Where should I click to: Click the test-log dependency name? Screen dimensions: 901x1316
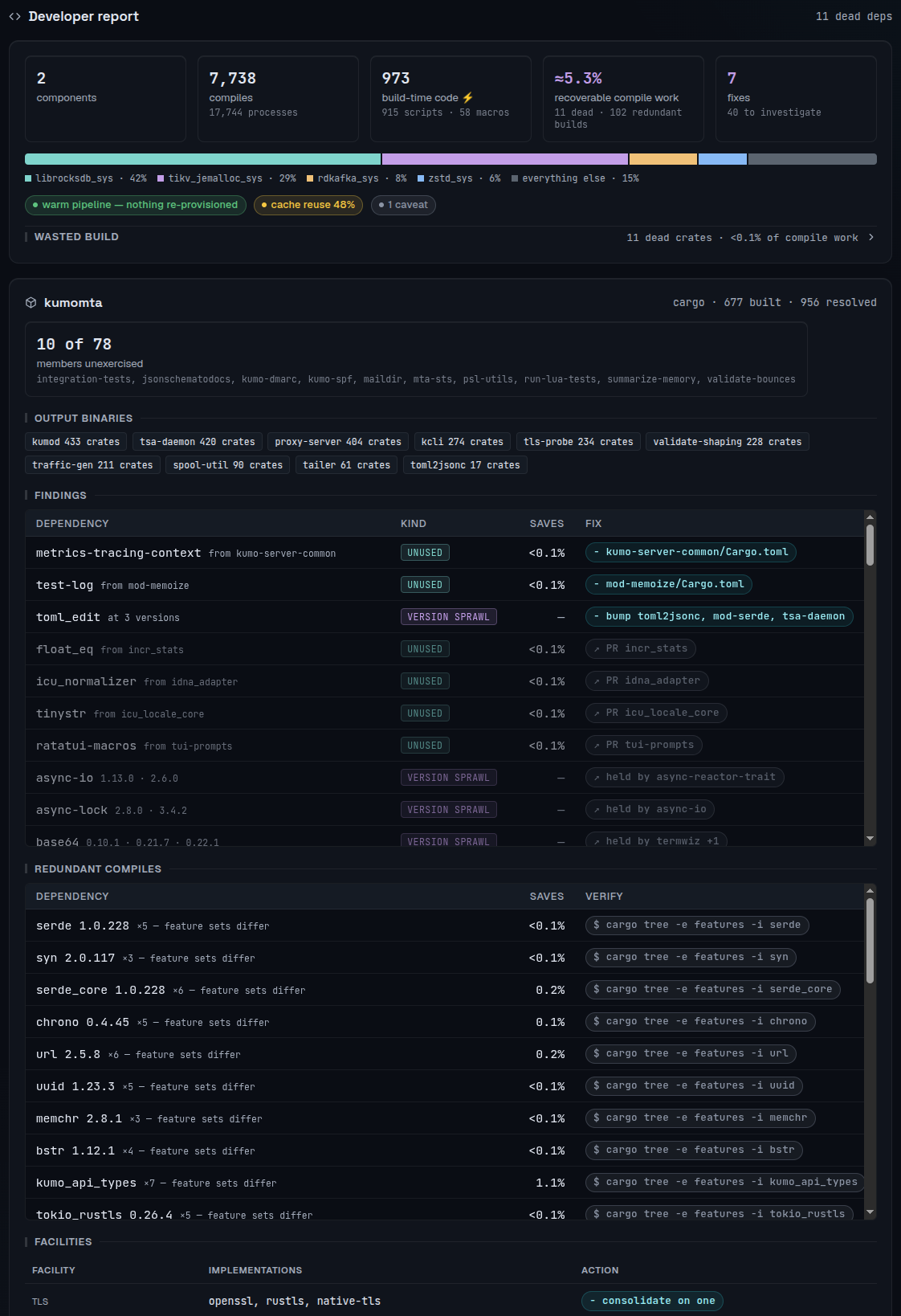(x=64, y=585)
